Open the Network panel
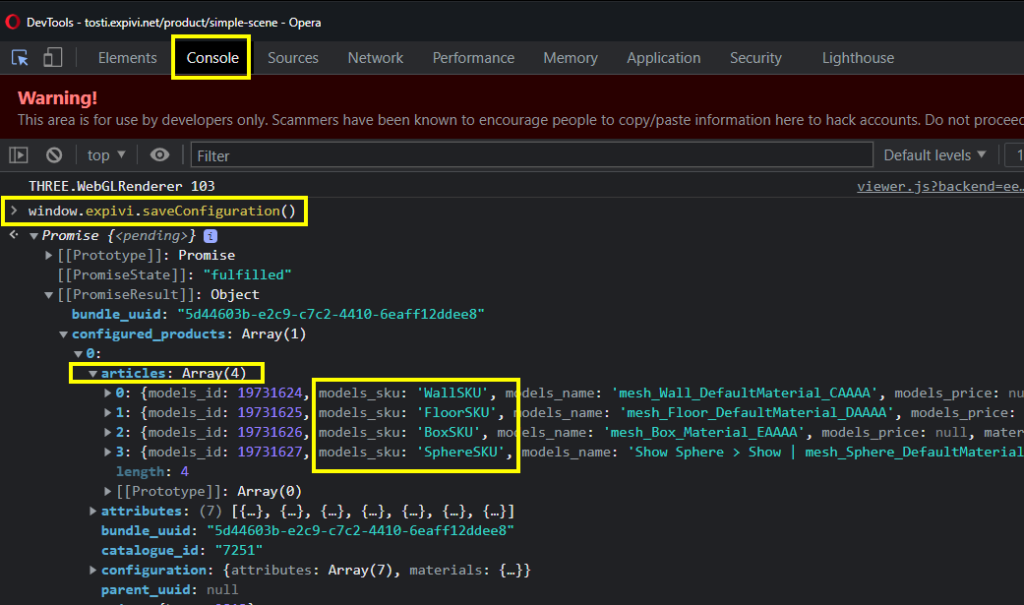This screenshot has height=605, width=1024. coord(375,57)
